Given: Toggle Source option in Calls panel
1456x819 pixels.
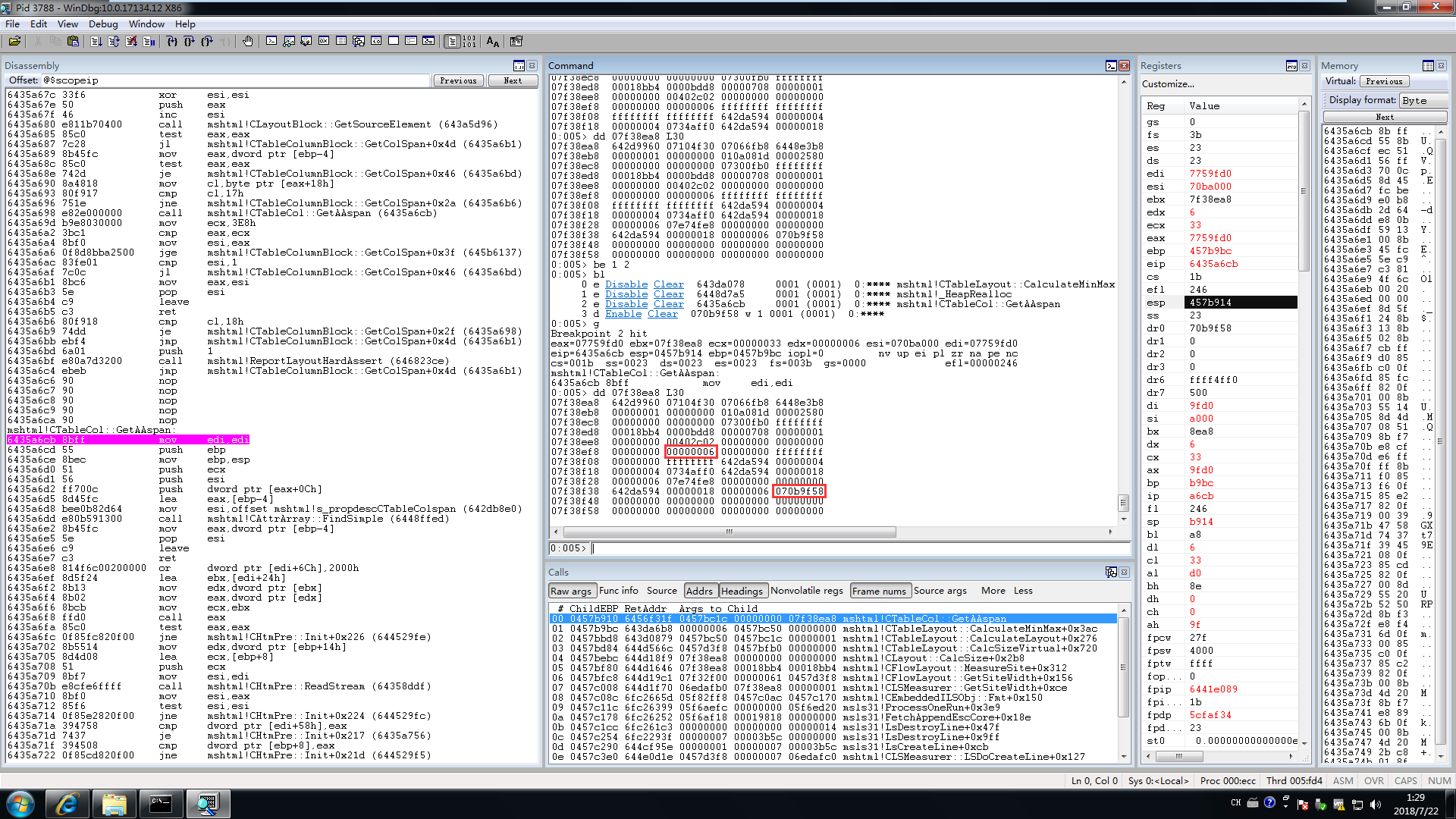Looking at the screenshot, I should (662, 591).
